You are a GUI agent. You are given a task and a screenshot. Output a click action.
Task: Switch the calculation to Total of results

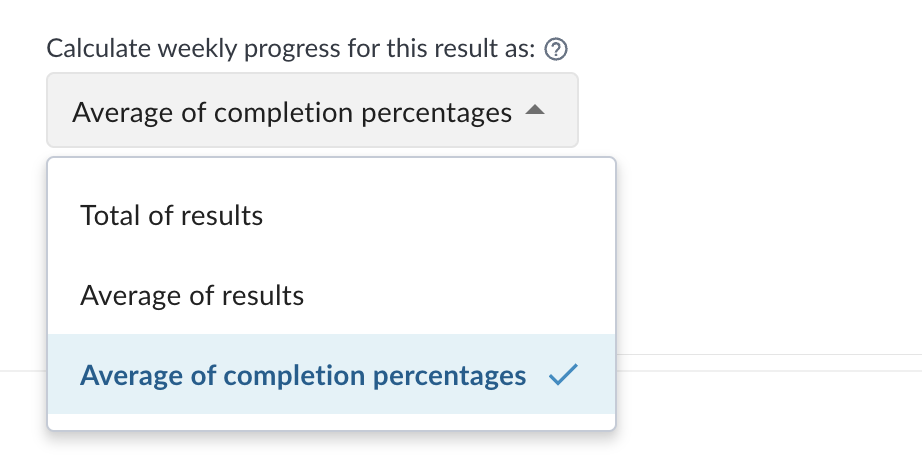pyautogui.click(x=332, y=215)
